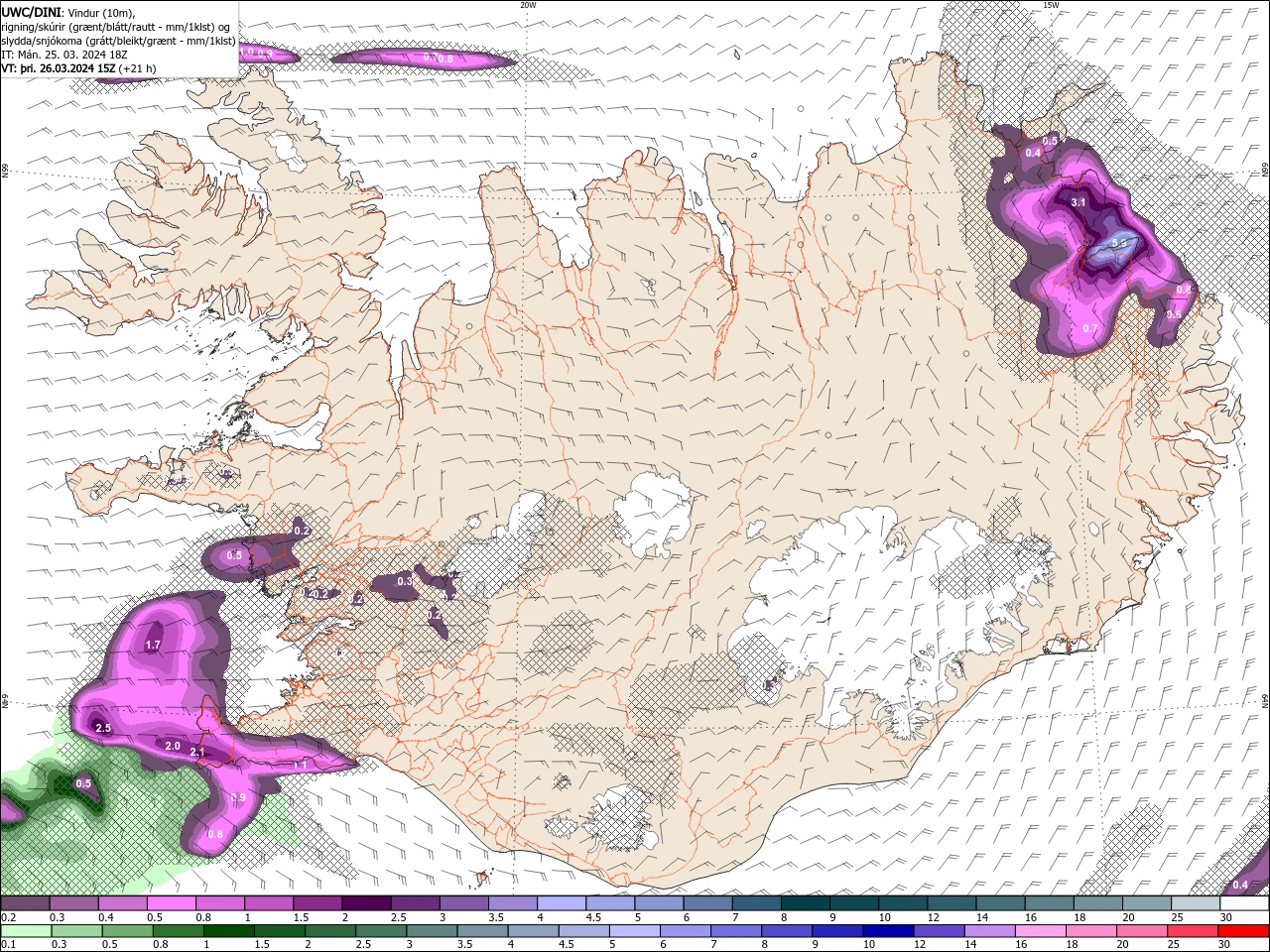1270x952 pixels.
Task: Select the bright red swatch after 30 in the lower legend
Action: point(1244,931)
